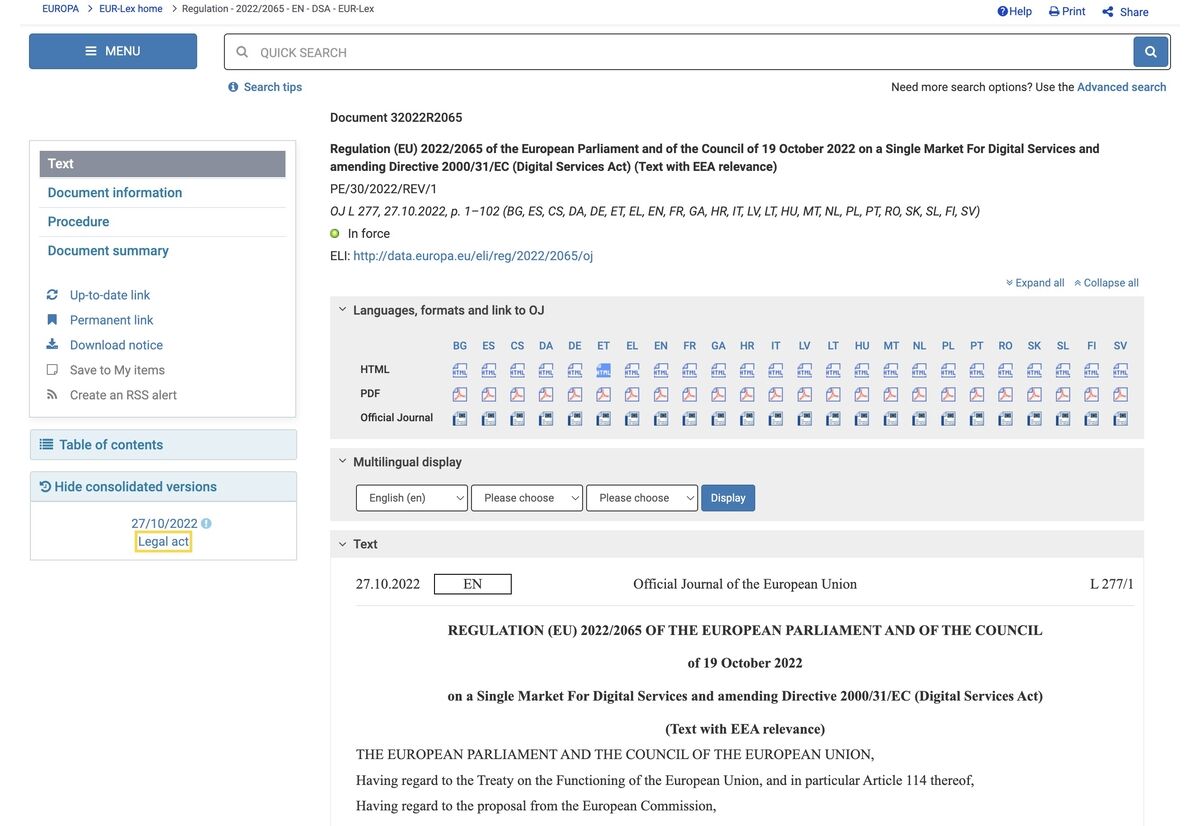Toggle Hide consolidated versions panel

pyautogui.click(x=163, y=487)
